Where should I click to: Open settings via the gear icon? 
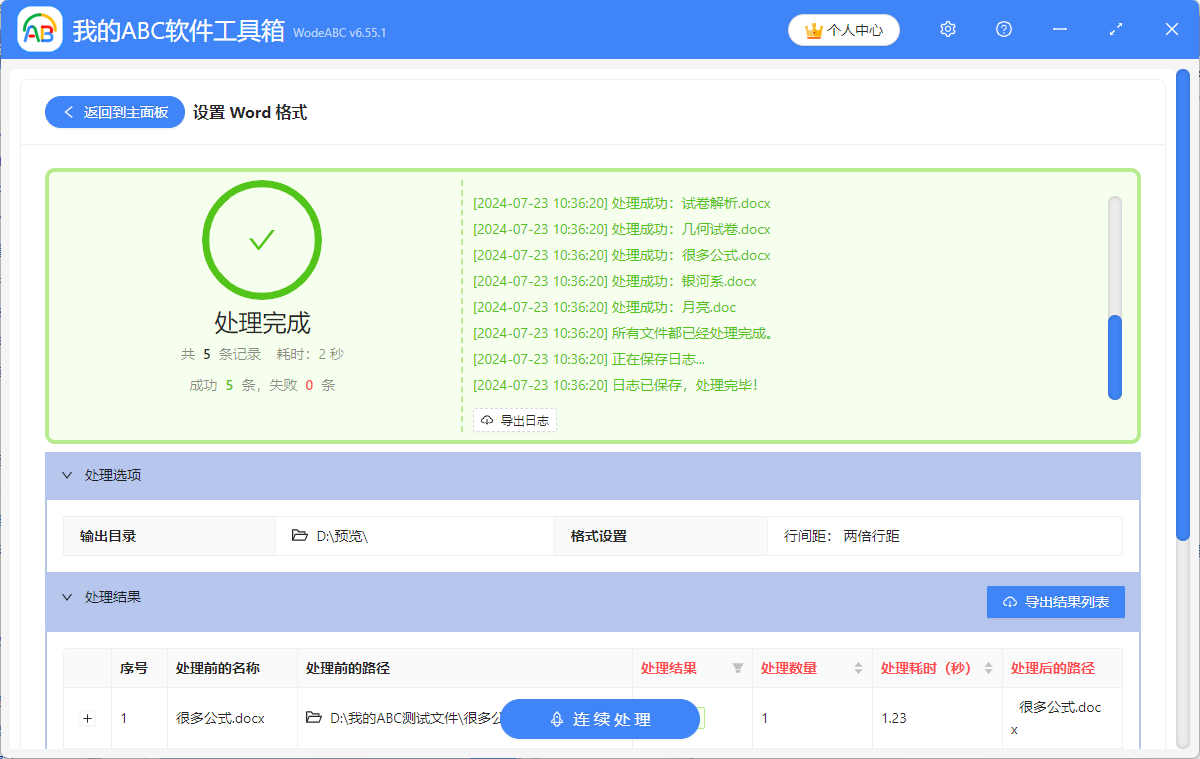pos(947,29)
